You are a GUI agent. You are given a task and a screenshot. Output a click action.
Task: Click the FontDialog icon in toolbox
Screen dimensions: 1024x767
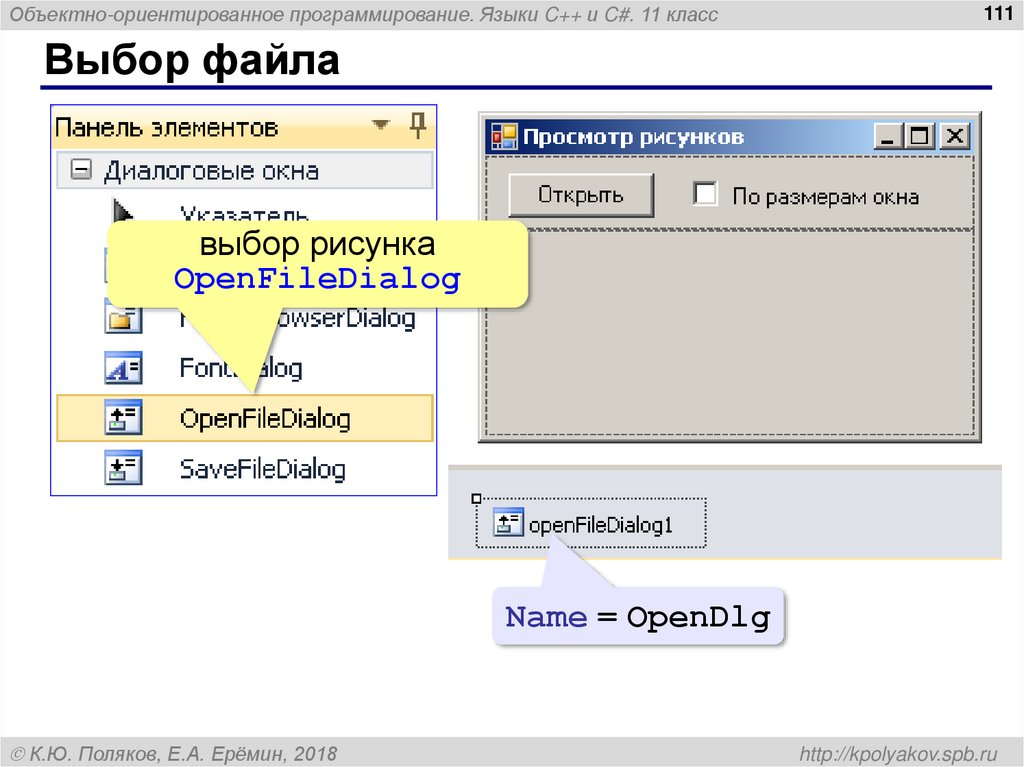[x=123, y=367]
